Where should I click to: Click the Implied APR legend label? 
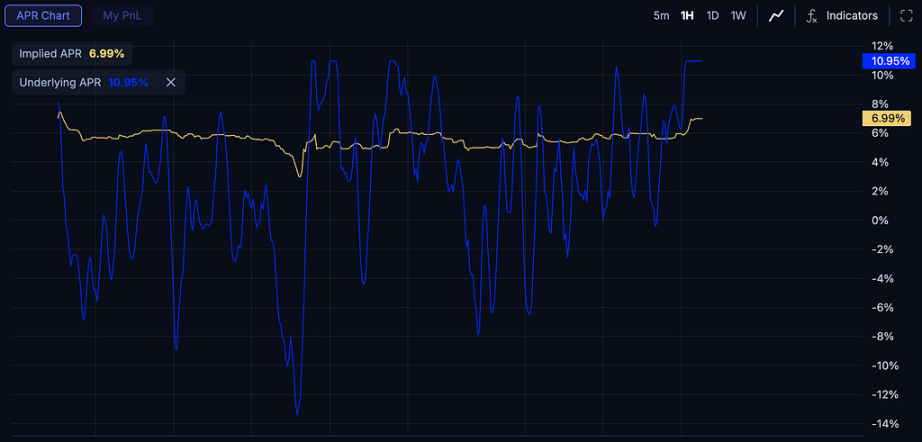point(51,53)
